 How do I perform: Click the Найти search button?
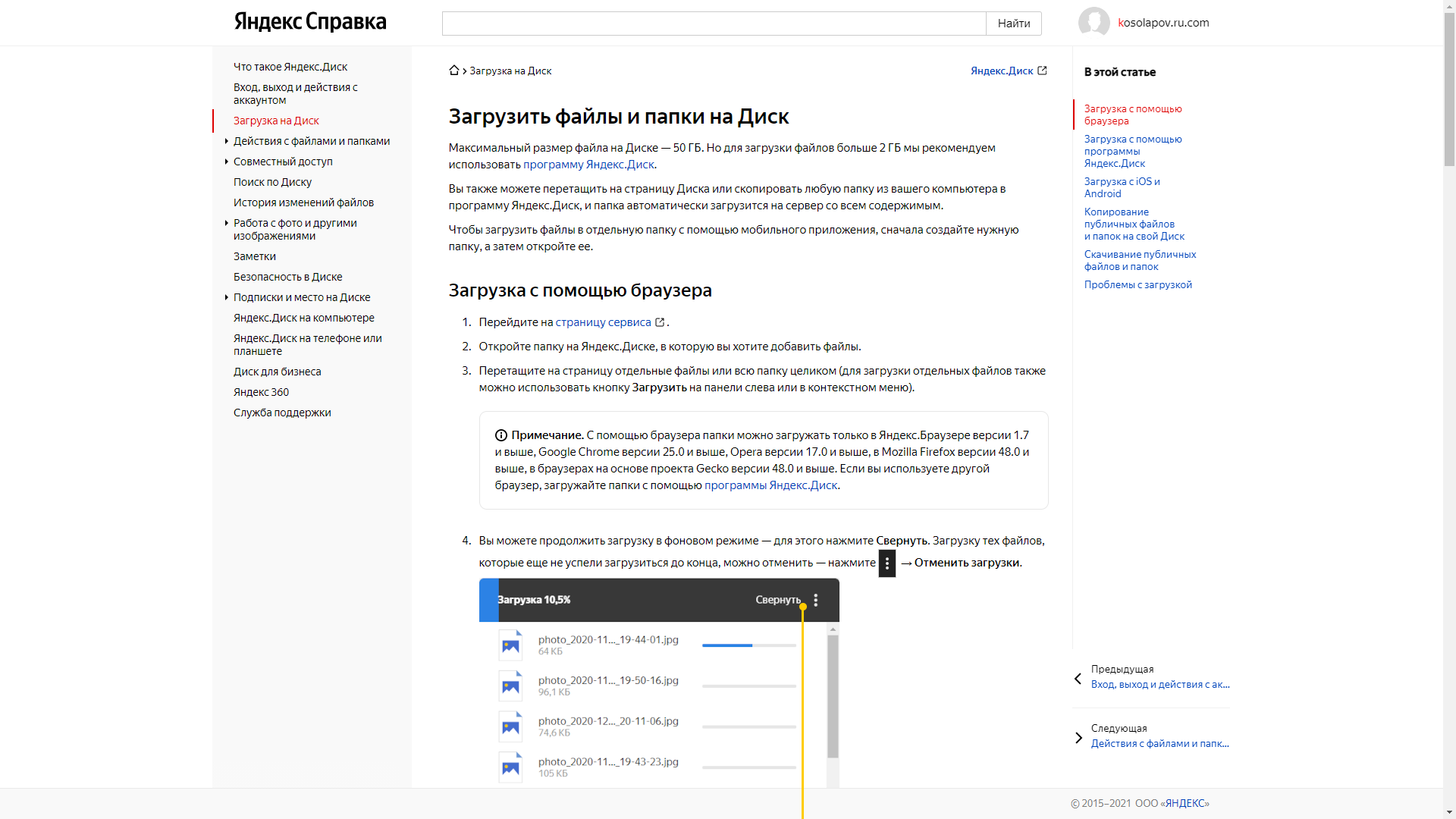click(x=1014, y=24)
